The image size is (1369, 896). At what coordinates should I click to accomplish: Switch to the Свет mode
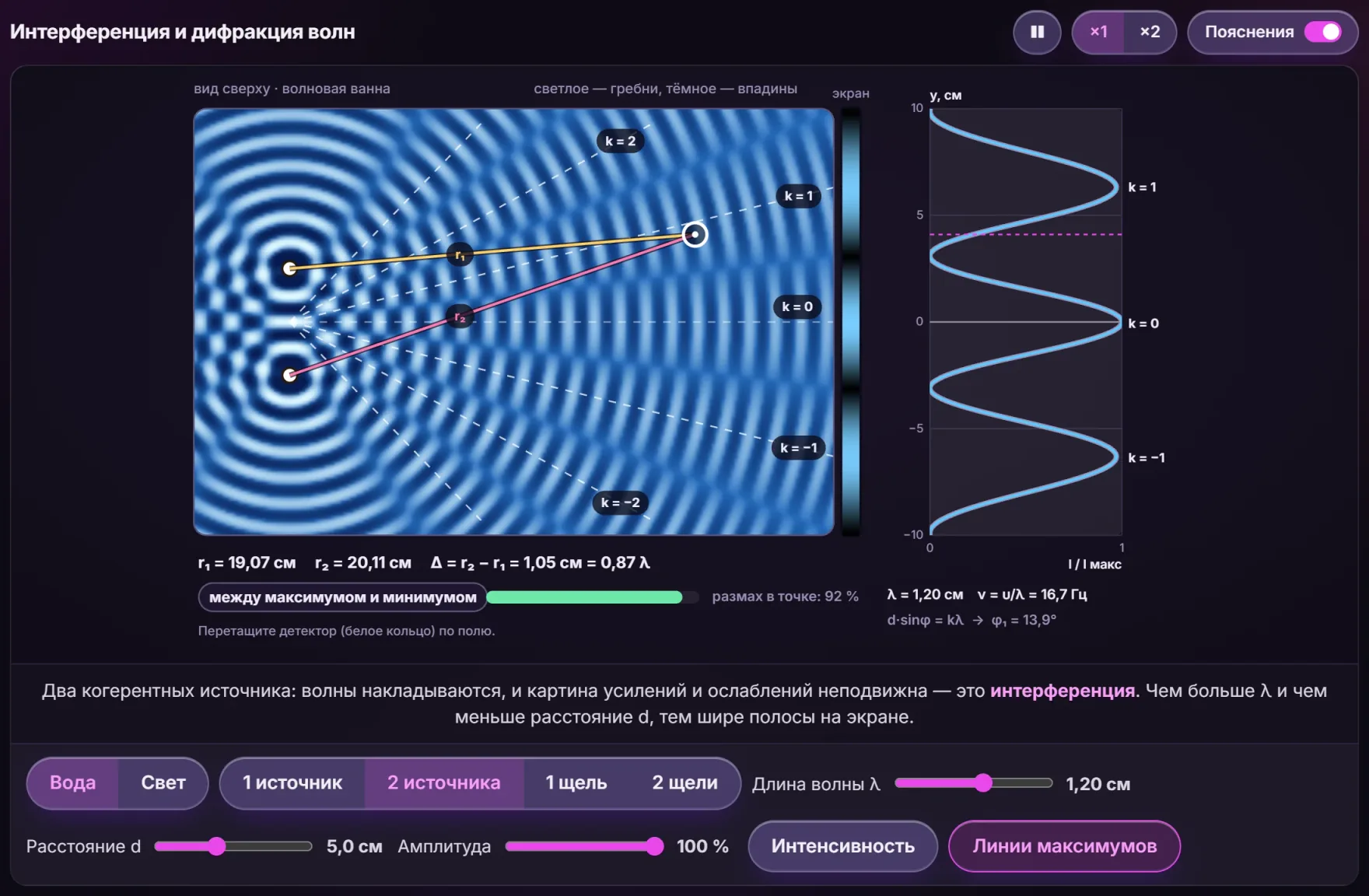[163, 782]
